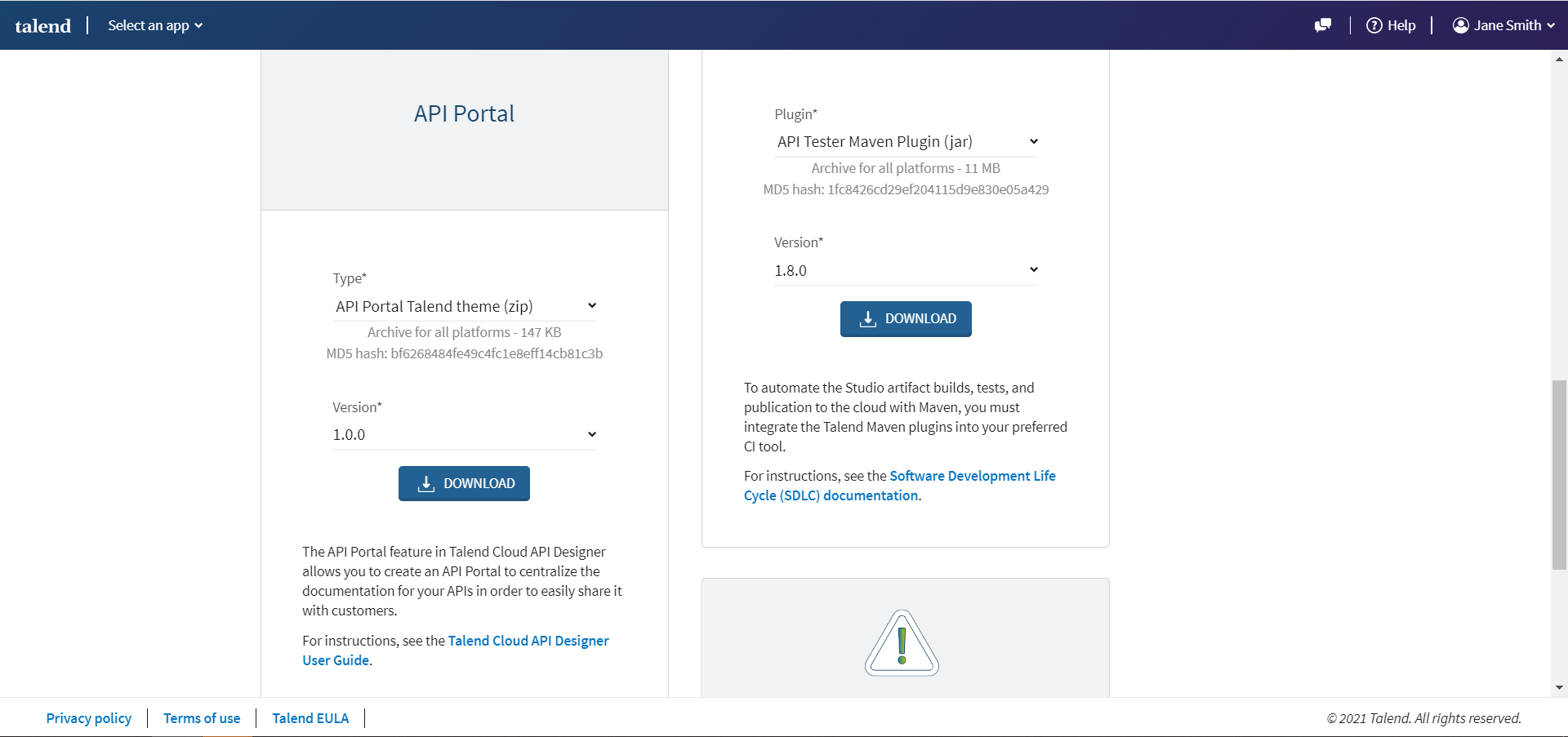Click the warning triangle icon
The width and height of the screenshot is (1568, 737).
(902, 643)
